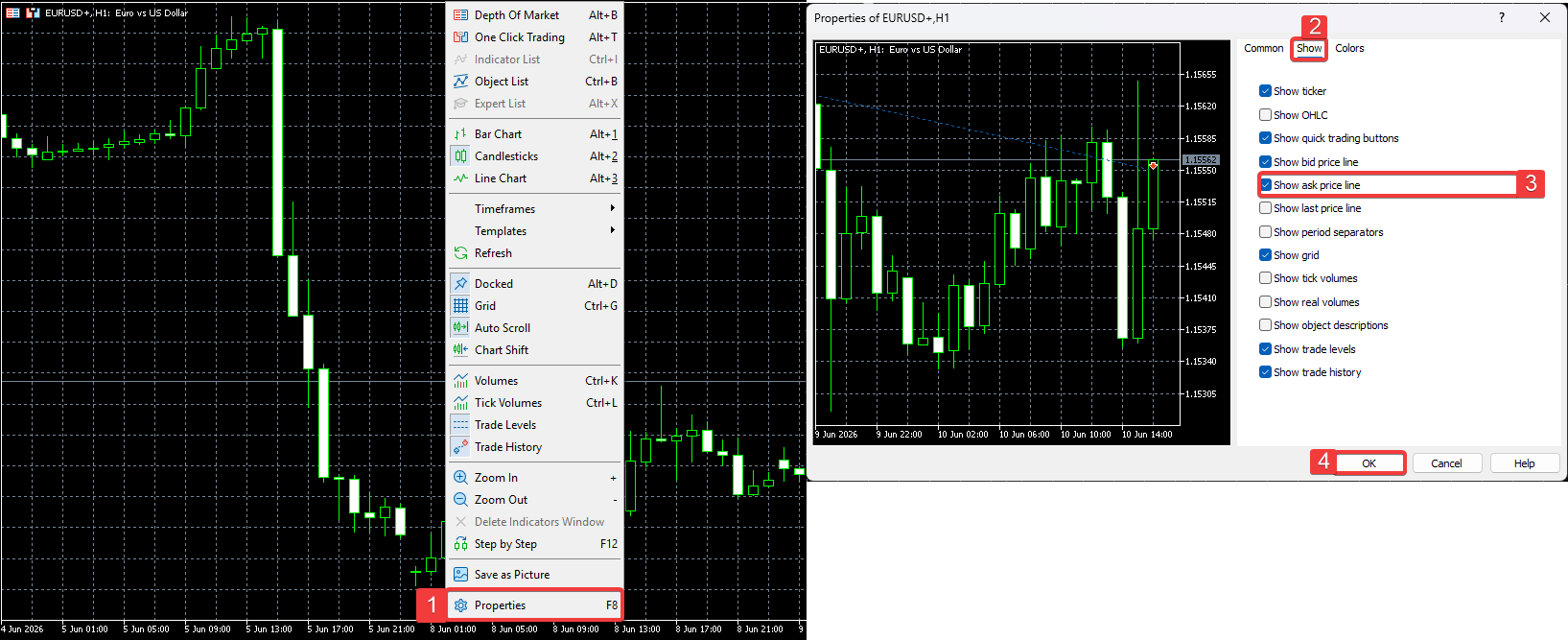Click the Indicator List icon
Screen dimensions: 1568x640
460,59
